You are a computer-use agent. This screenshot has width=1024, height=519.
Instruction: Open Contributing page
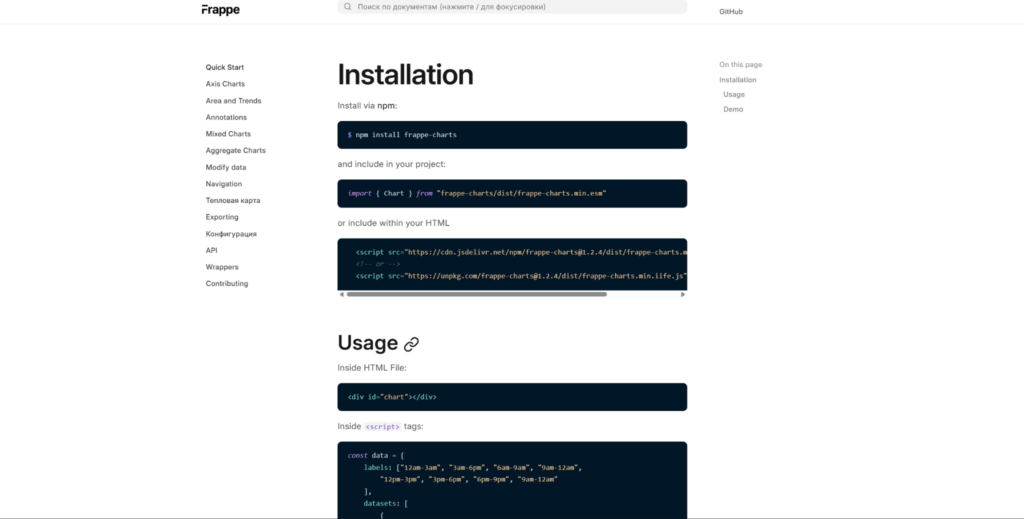[227, 283]
